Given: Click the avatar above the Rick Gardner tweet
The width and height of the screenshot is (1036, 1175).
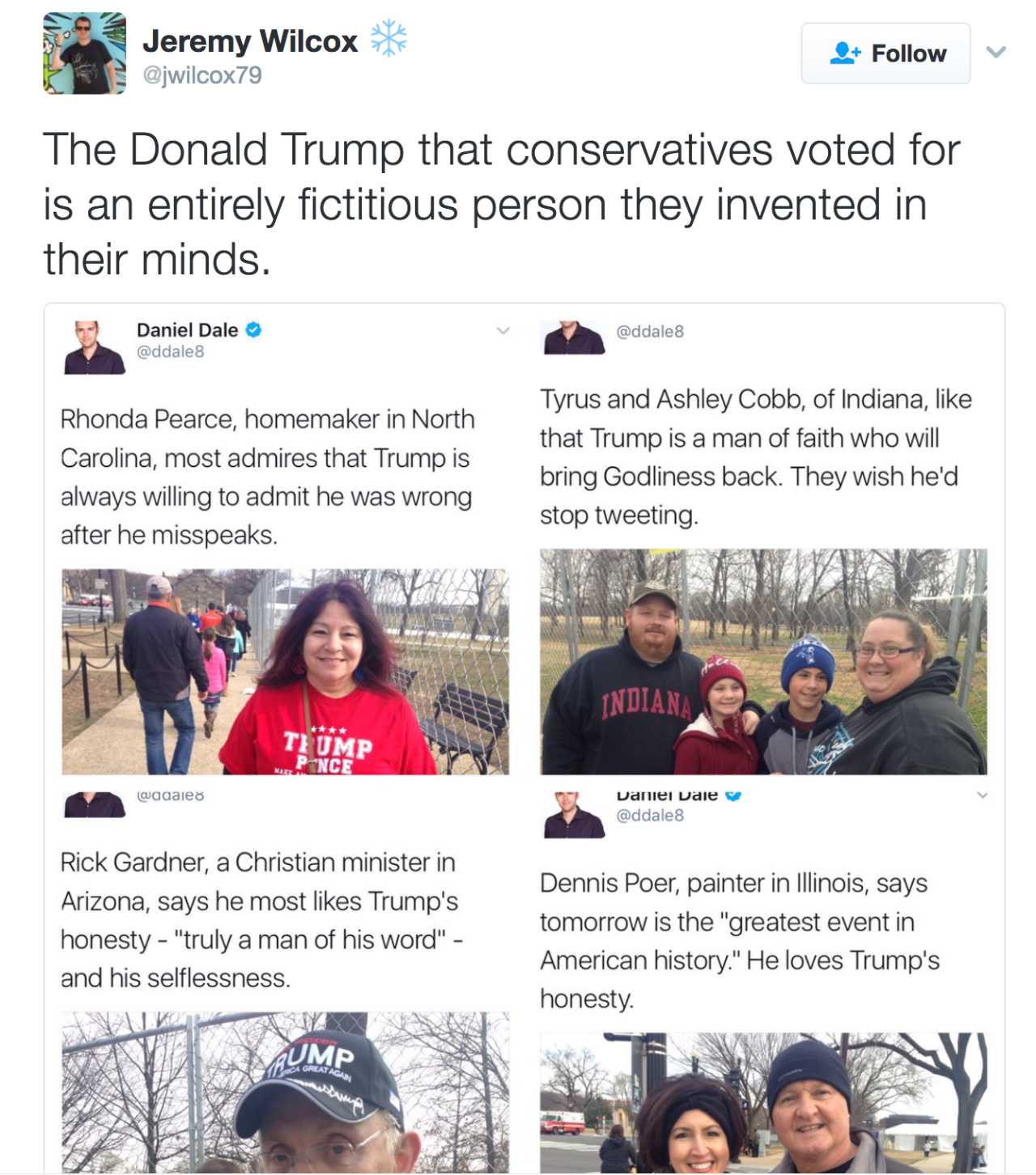Looking at the screenshot, I should [94, 804].
